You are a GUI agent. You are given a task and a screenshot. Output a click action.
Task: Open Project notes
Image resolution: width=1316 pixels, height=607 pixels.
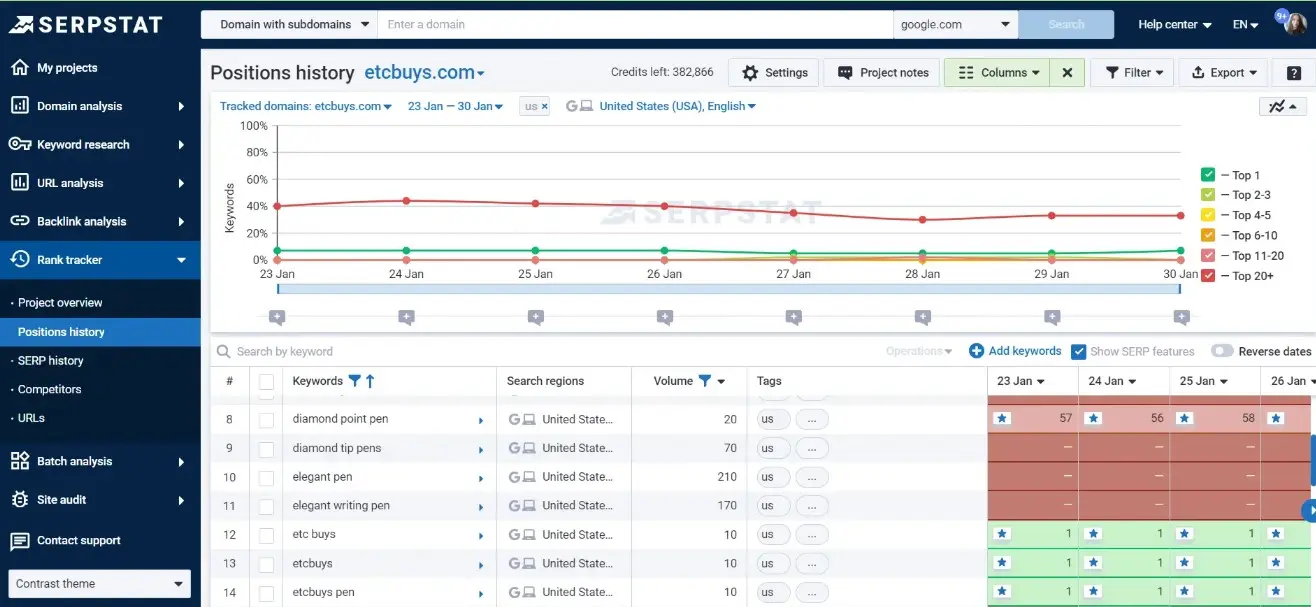click(883, 72)
